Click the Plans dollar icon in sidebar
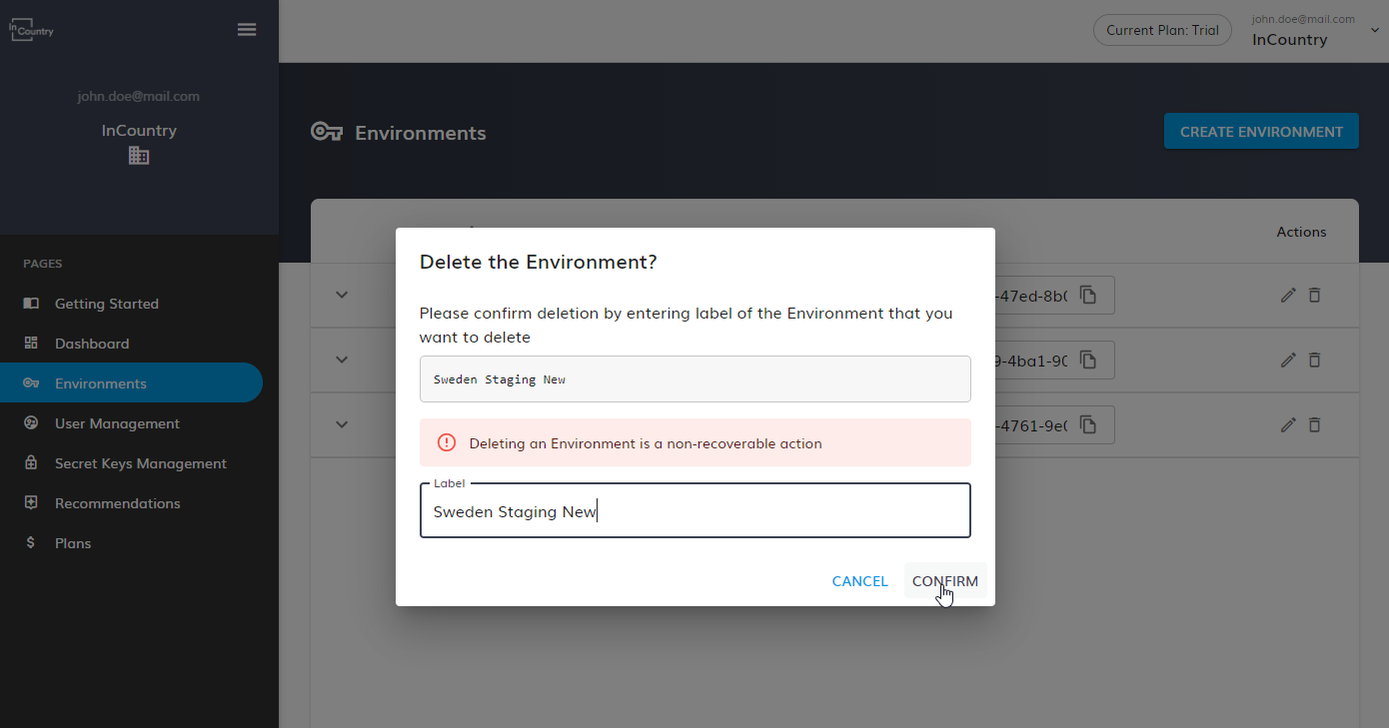This screenshot has height=728, width=1389. [x=29, y=543]
